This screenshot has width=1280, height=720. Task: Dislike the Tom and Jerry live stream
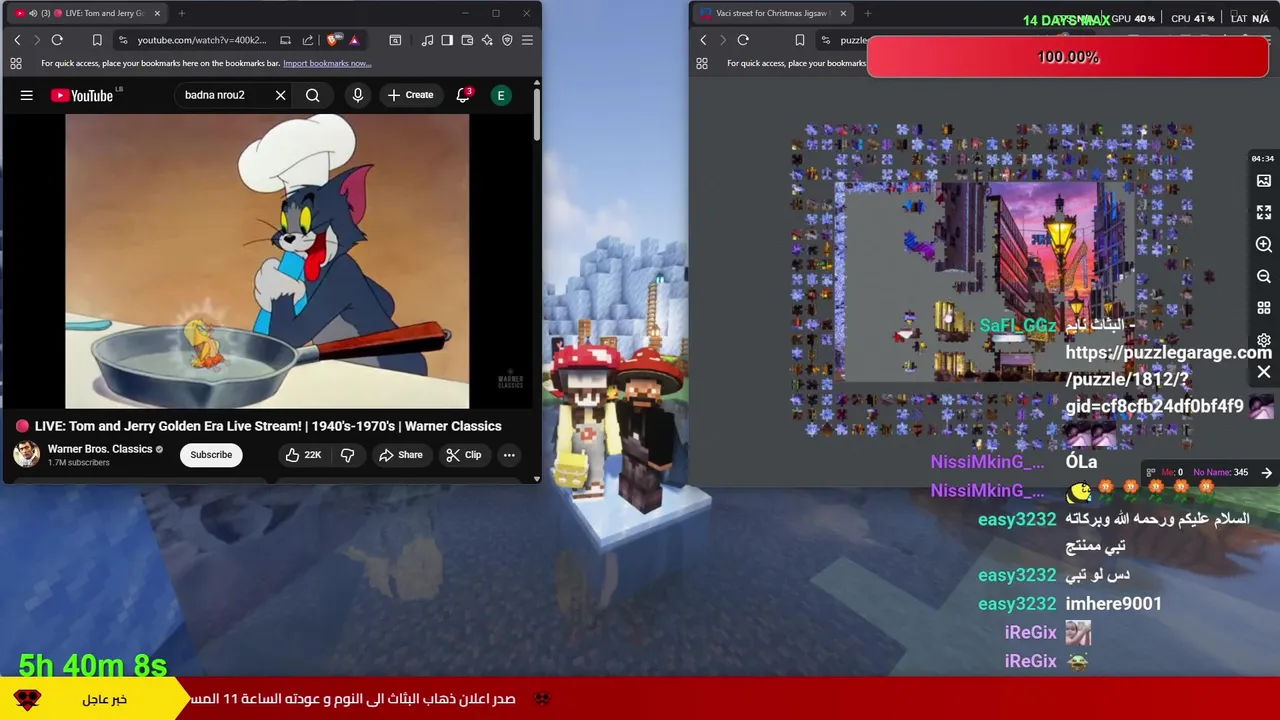coord(347,455)
